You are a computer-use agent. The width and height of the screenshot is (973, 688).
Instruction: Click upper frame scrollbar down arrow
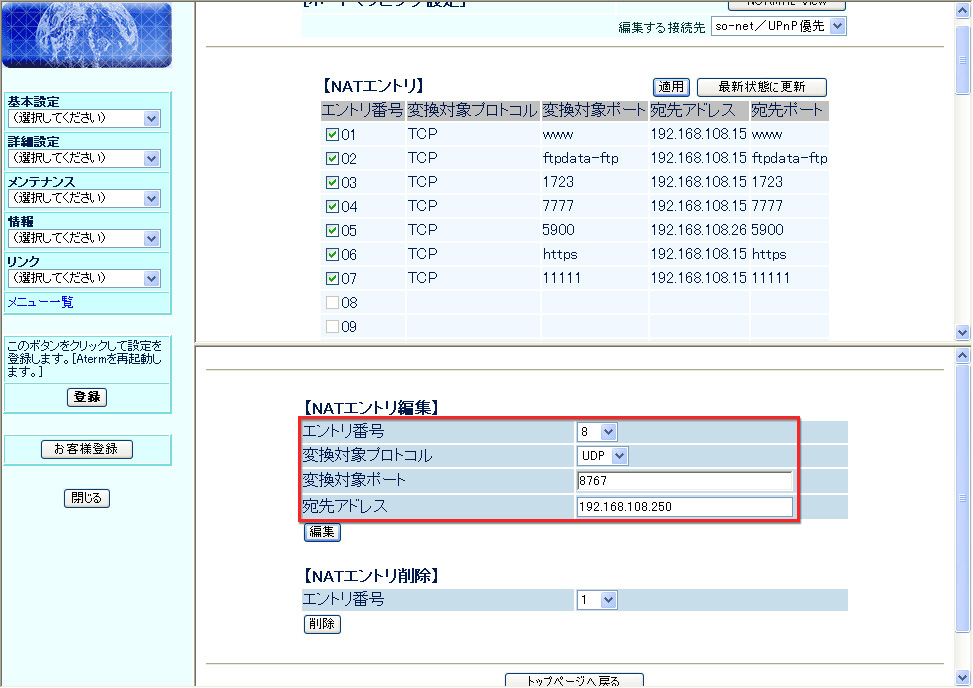click(962, 333)
